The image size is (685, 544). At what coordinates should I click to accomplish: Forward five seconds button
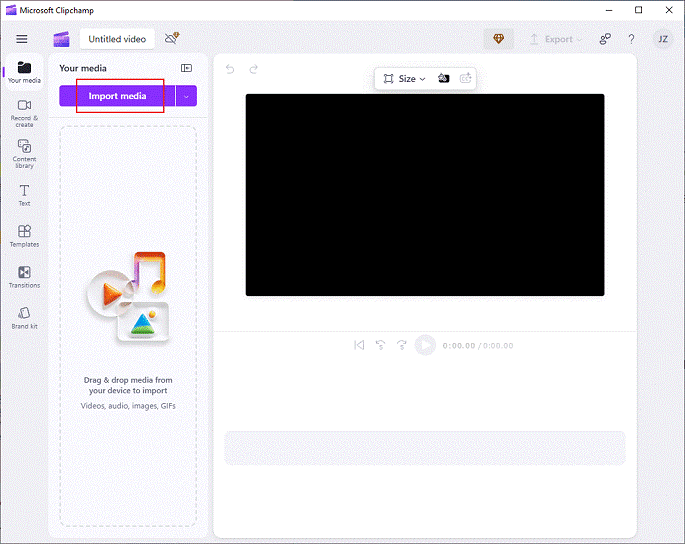402,345
